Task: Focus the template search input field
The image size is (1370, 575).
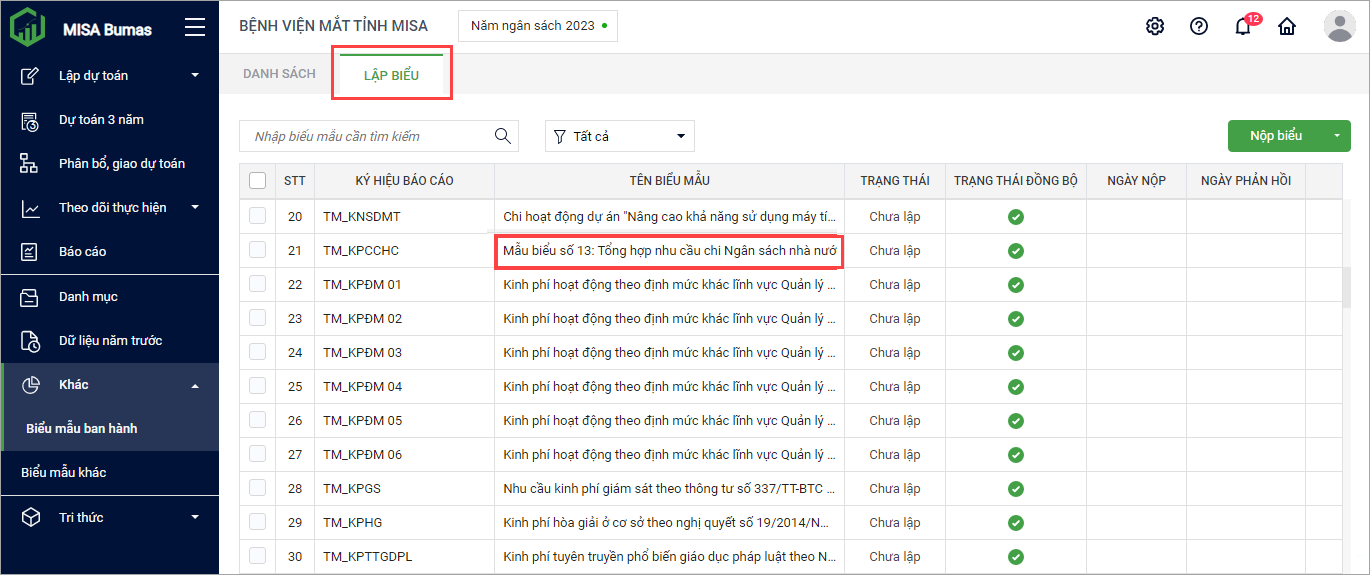Action: pyautogui.click(x=365, y=136)
